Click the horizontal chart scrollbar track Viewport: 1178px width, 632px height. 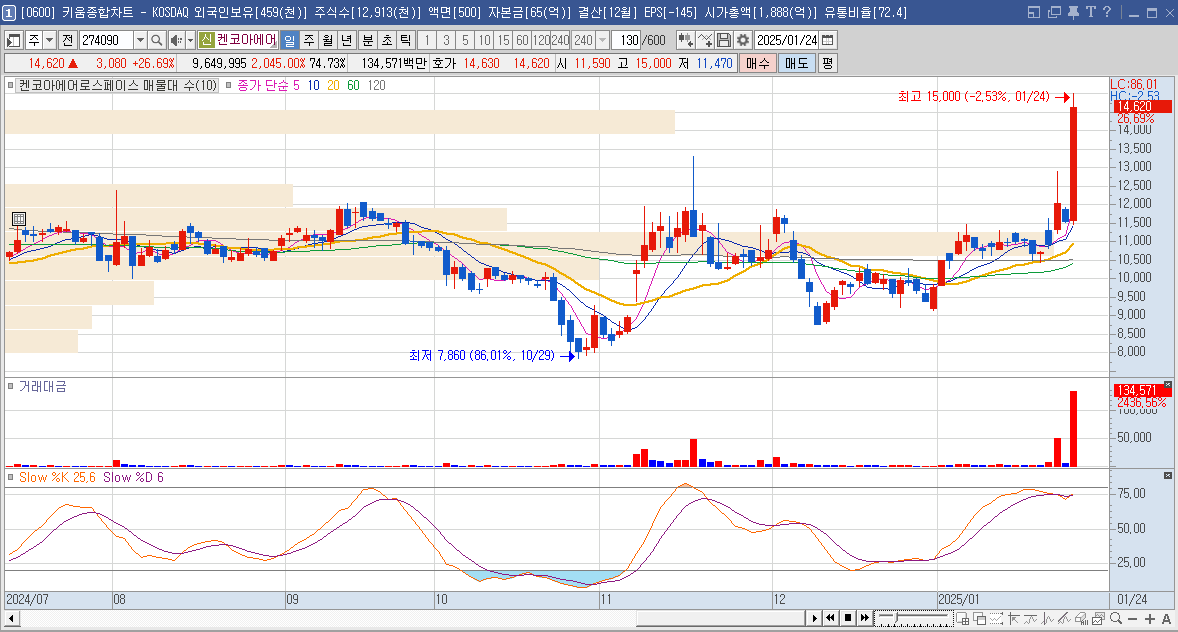tap(413, 618)
